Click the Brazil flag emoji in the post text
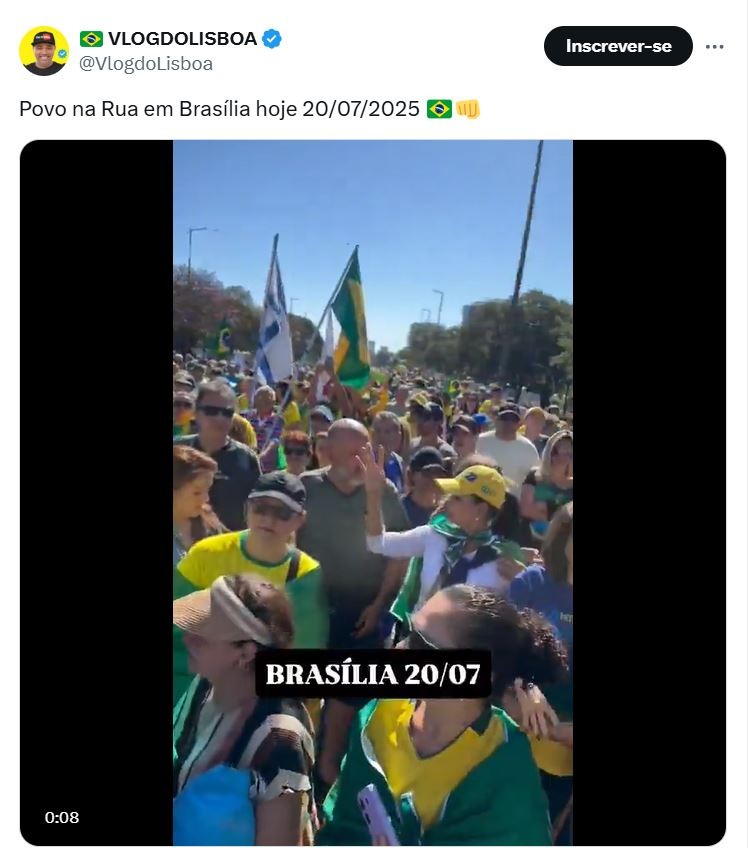The width and height of the screenshot is (749, 848). [439, 109]
